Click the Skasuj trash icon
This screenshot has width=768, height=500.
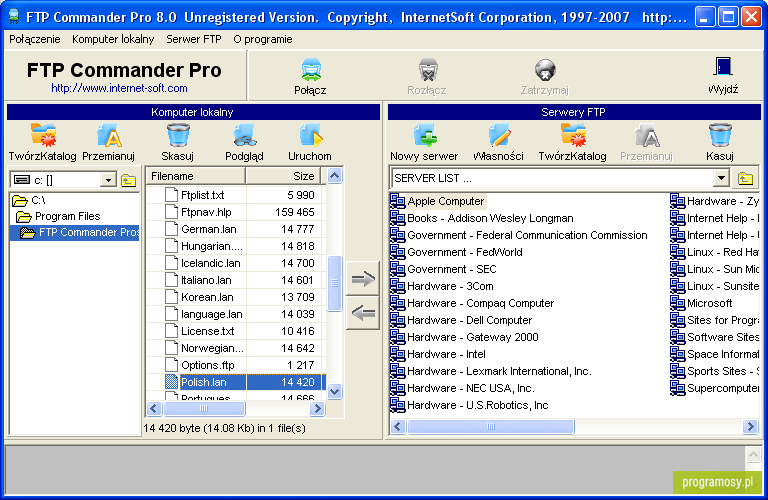[x=177, y=135]
